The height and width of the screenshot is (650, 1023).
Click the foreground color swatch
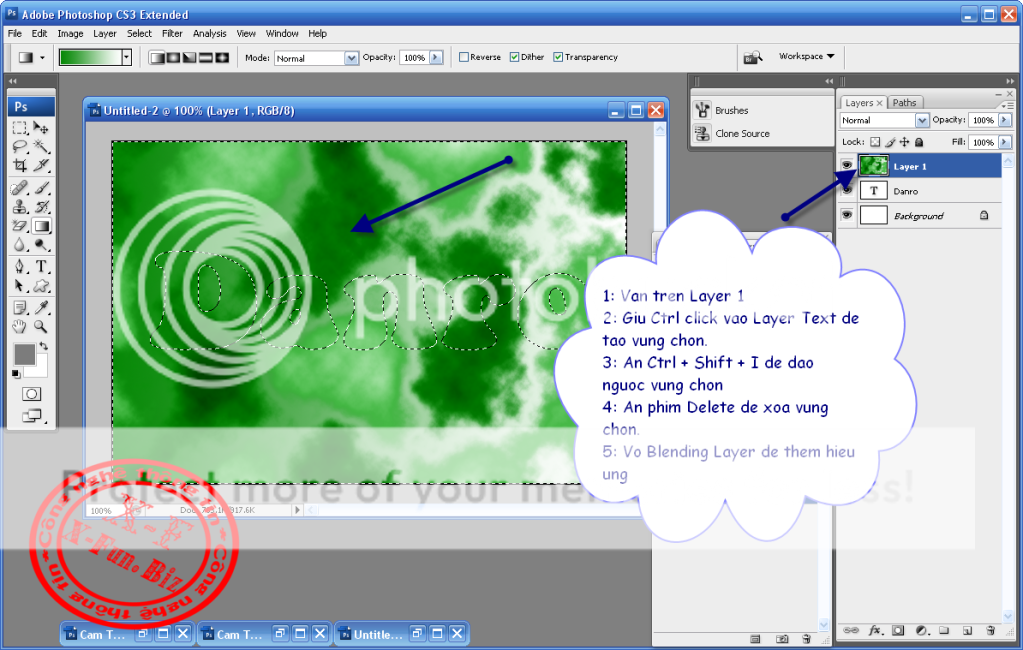tap(24, 354)
